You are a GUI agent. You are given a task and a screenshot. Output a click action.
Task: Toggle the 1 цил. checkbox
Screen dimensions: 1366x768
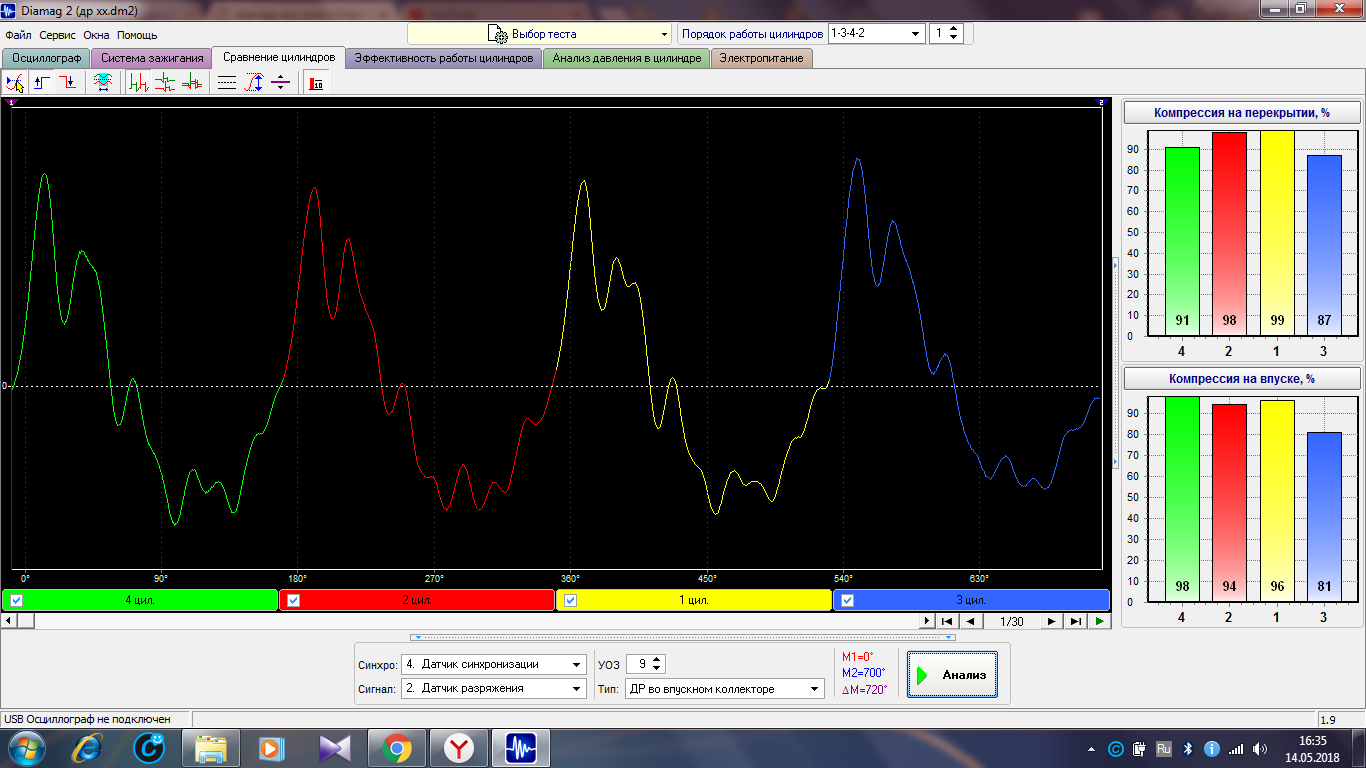pyautogui.click(x=571, y=601)
